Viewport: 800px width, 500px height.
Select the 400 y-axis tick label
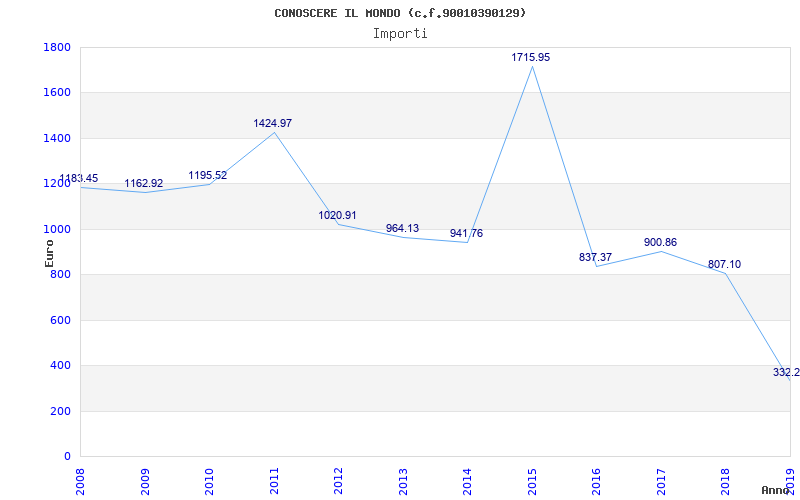click(60, 366)
